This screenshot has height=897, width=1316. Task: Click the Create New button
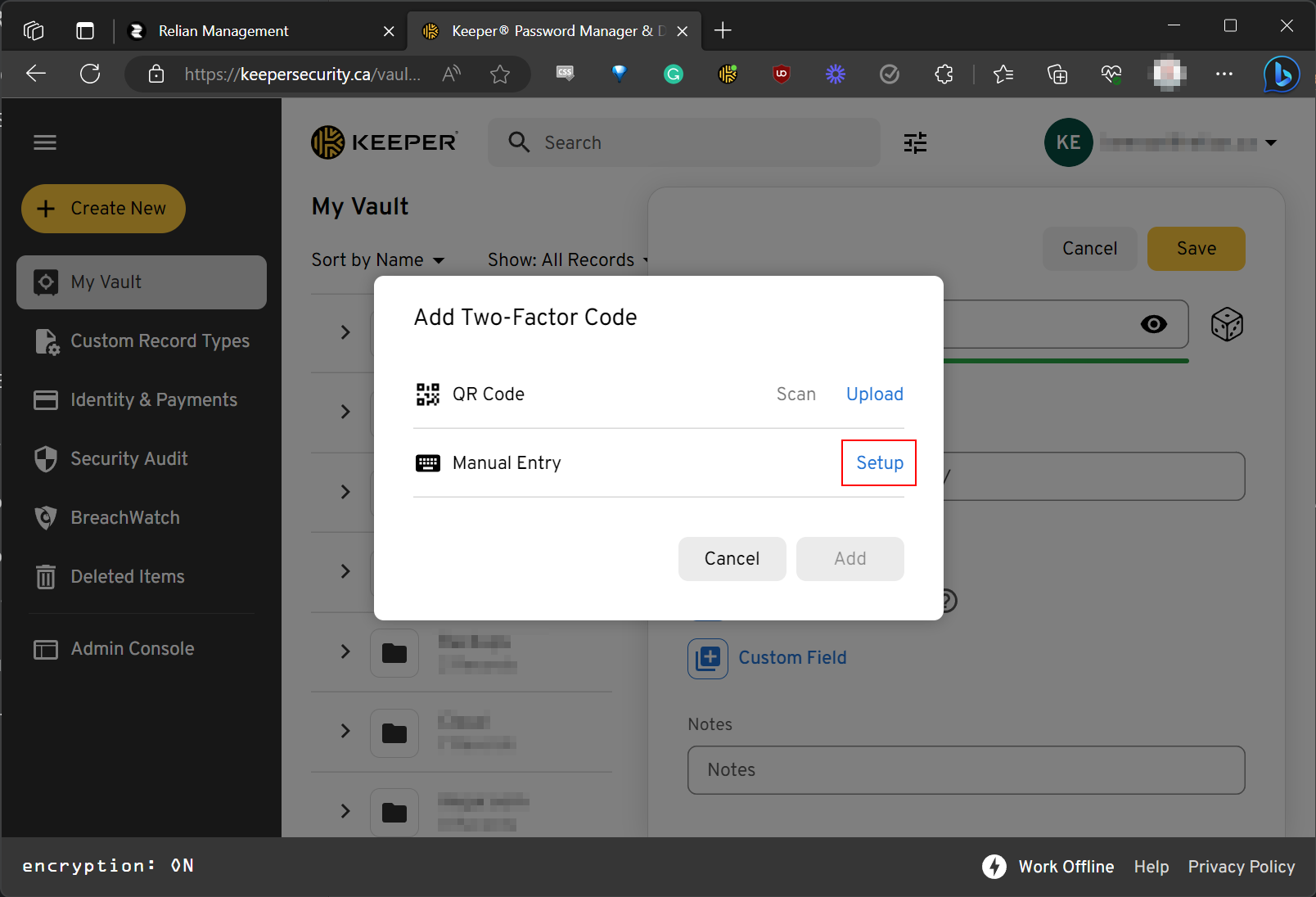tap(103, 209)
